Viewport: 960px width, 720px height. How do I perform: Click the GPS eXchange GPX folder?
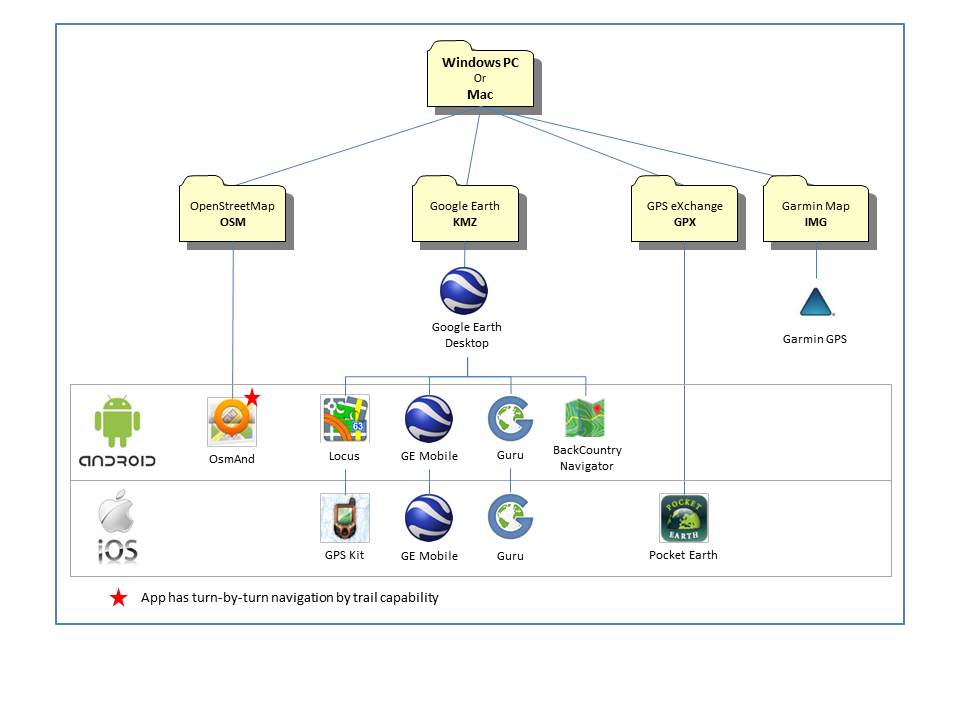[x=684, y=211]
